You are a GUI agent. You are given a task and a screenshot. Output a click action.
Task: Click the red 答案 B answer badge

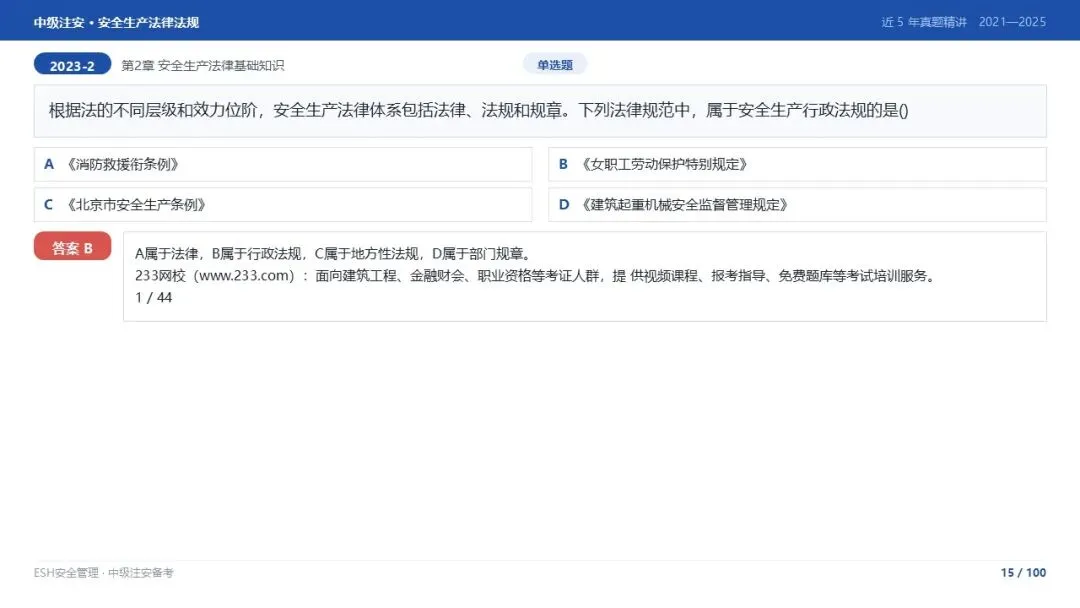click(x=72, y=248)
